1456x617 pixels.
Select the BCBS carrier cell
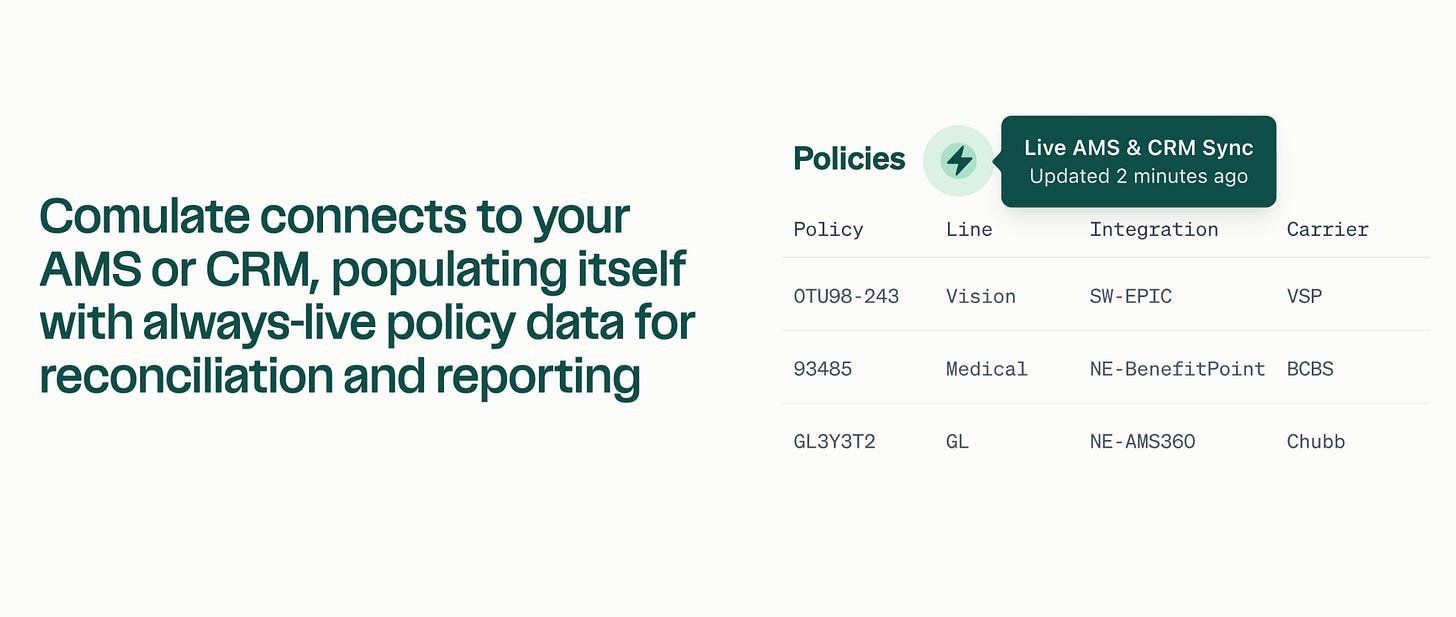point(1310,369)
